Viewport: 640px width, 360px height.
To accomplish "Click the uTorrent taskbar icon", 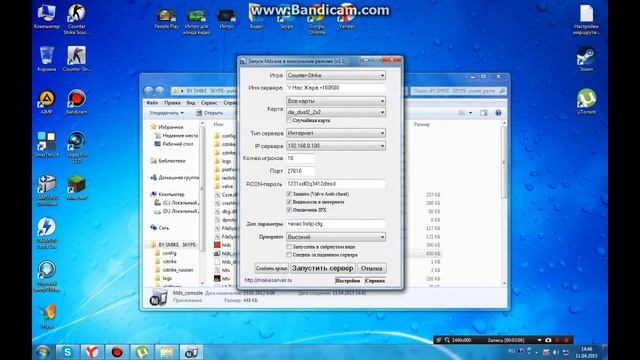I will [142, 352].
